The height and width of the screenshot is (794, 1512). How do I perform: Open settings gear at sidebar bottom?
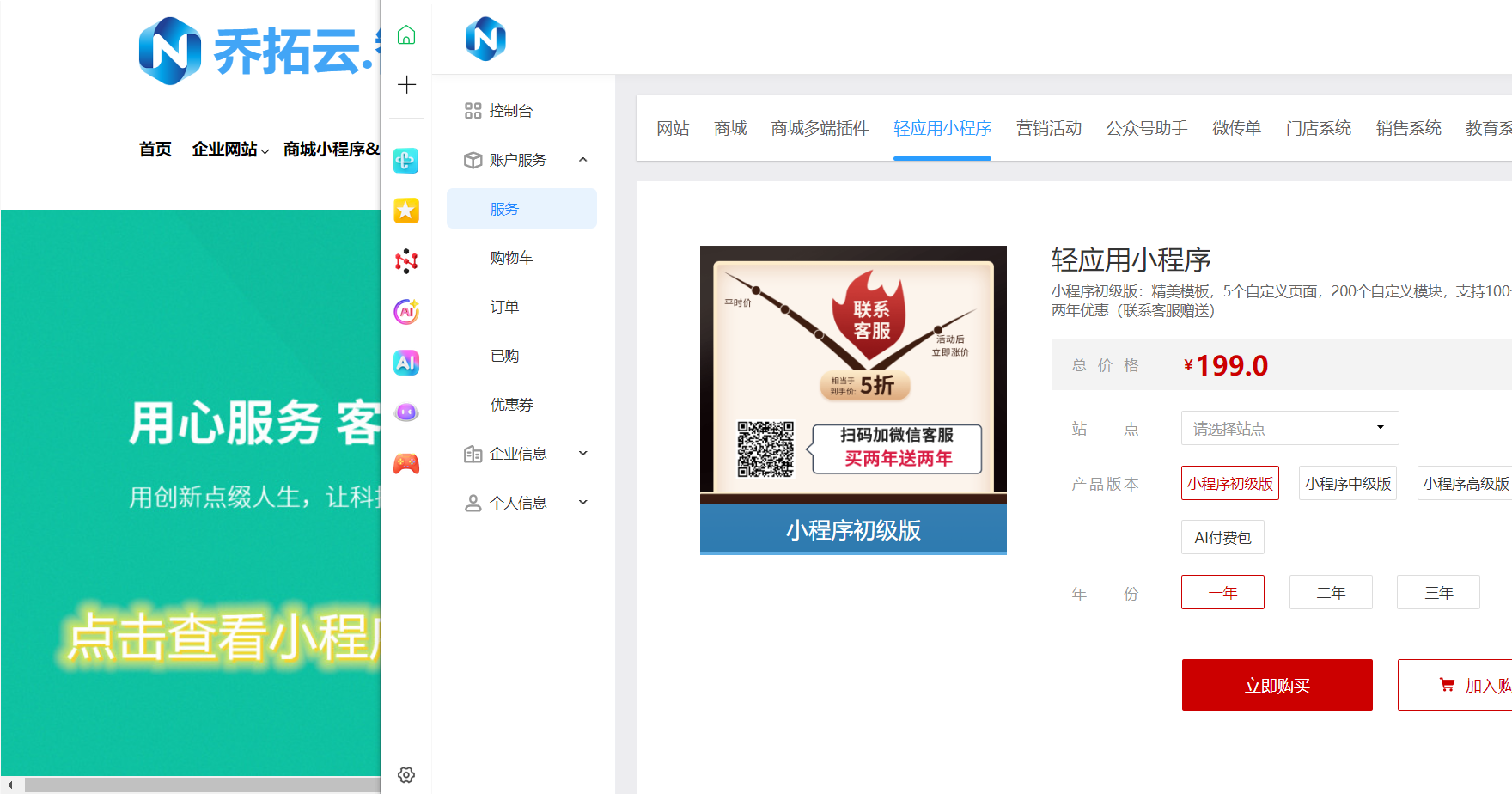point(406,774)
